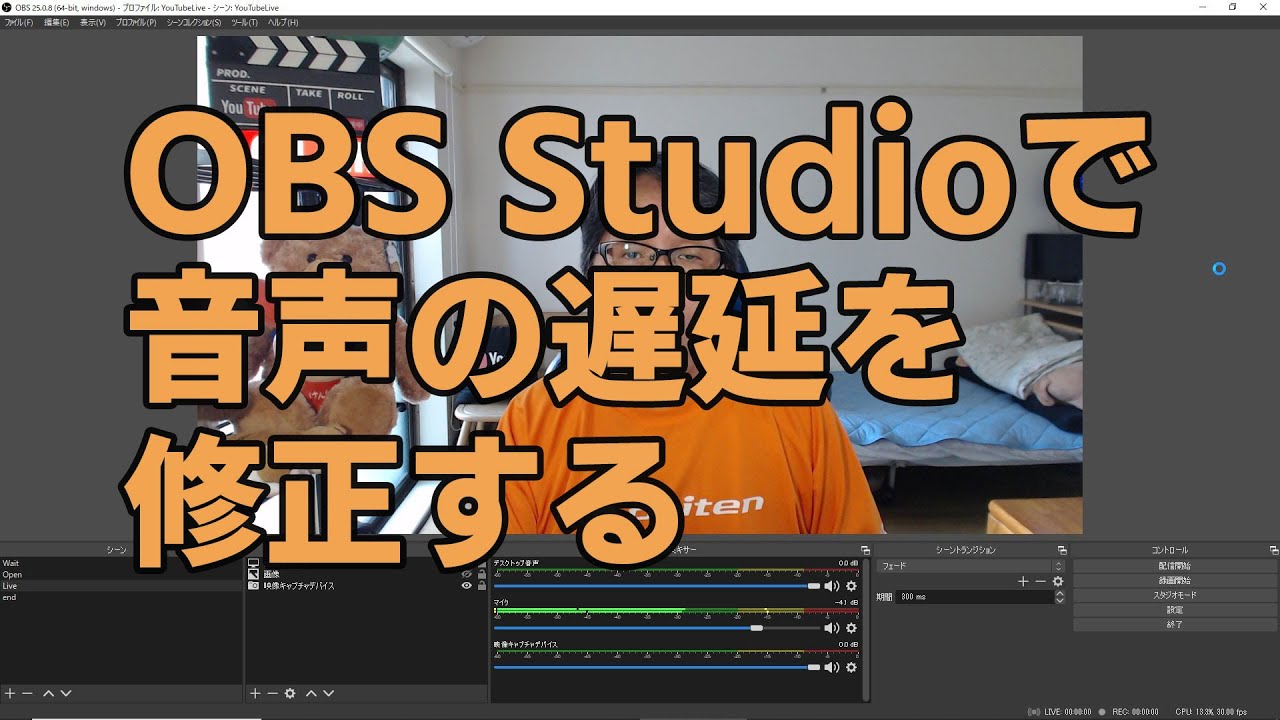Select the Live scene
Viewport: 1280px width, 720px height.
[121, 586]
